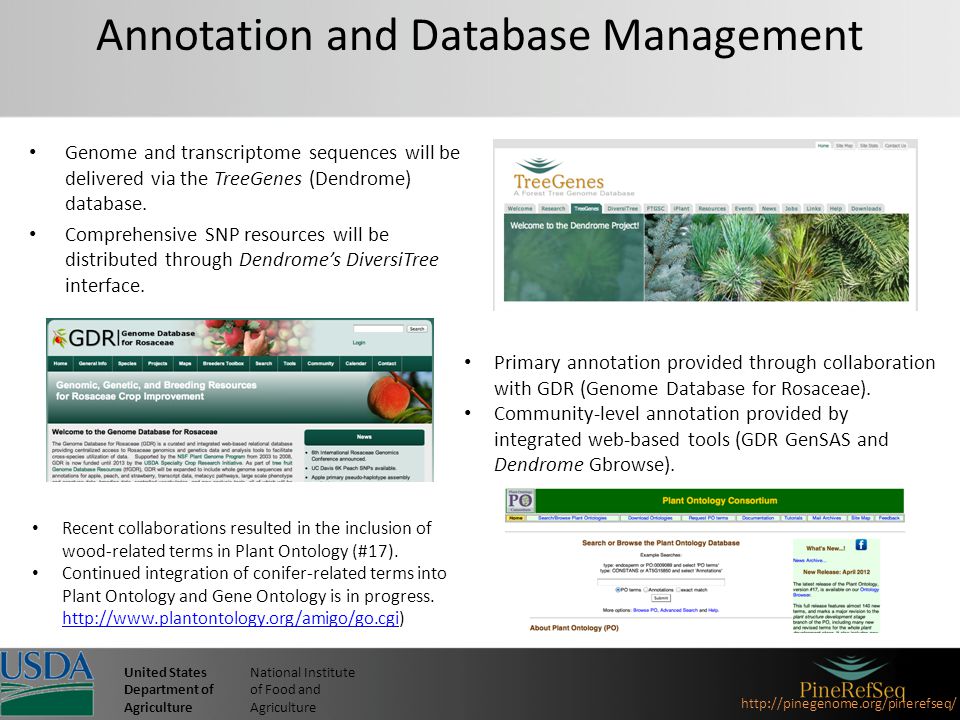Open Maps in GDR navigation
Screen dimensions: 960x720
coord(185,363)
